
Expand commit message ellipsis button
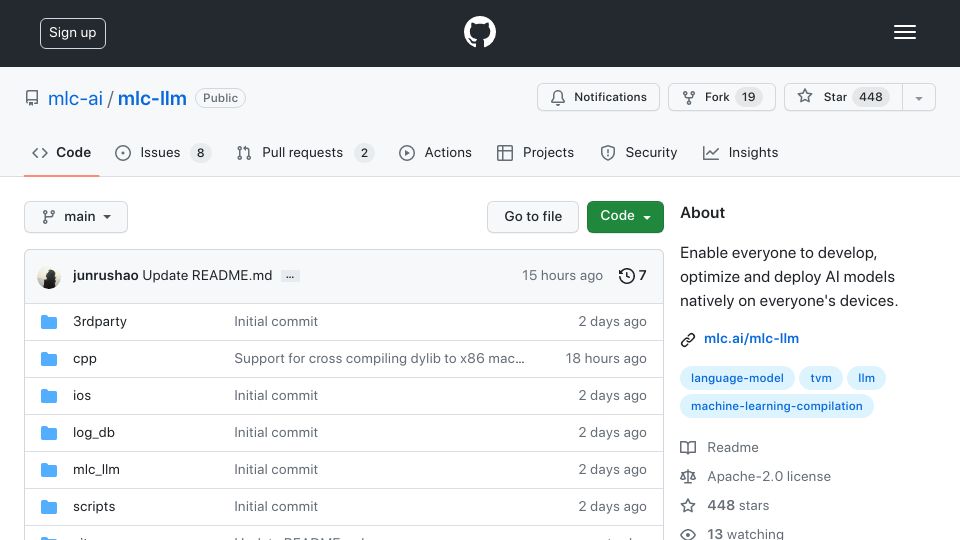(x=290, y=277)
